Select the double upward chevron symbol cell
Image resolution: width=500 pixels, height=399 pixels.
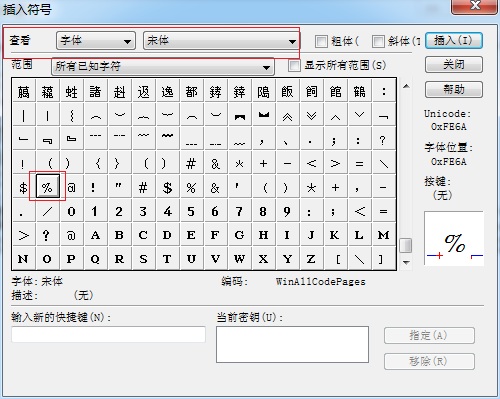point(287,116)
